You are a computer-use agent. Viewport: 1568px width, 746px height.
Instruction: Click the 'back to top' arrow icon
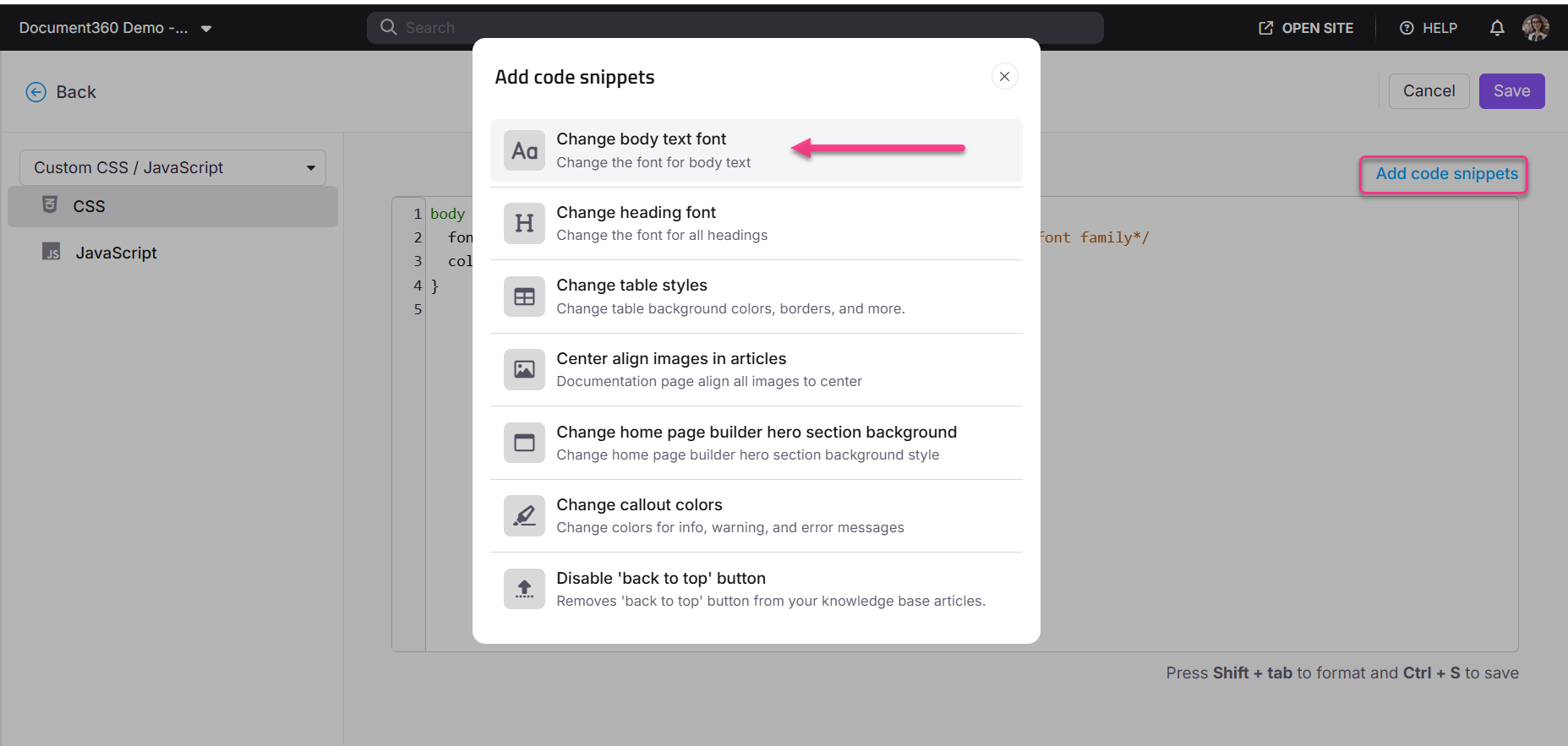point(524,589)
